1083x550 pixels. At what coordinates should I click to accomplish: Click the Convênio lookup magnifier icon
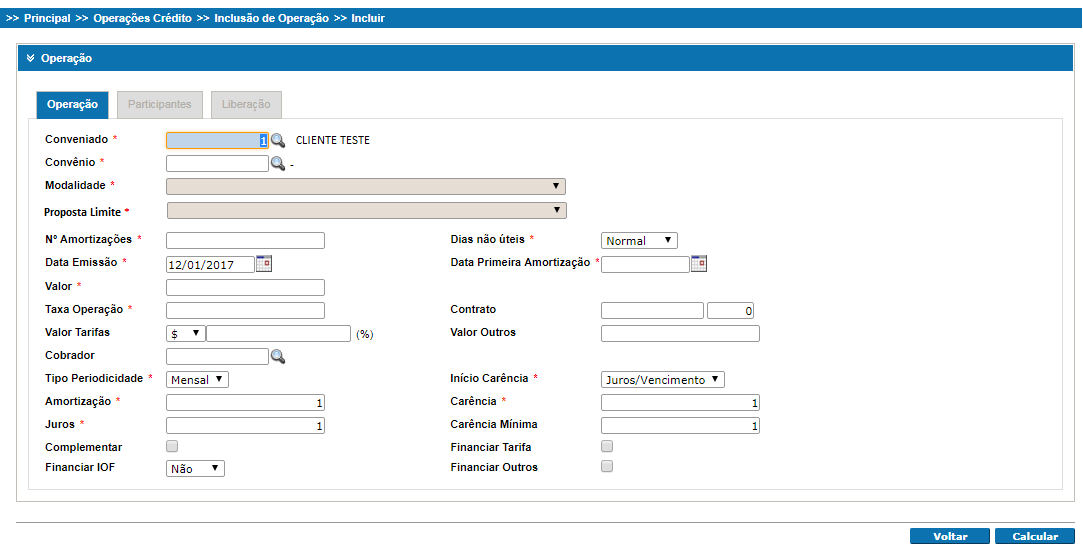tap(278, 164)
